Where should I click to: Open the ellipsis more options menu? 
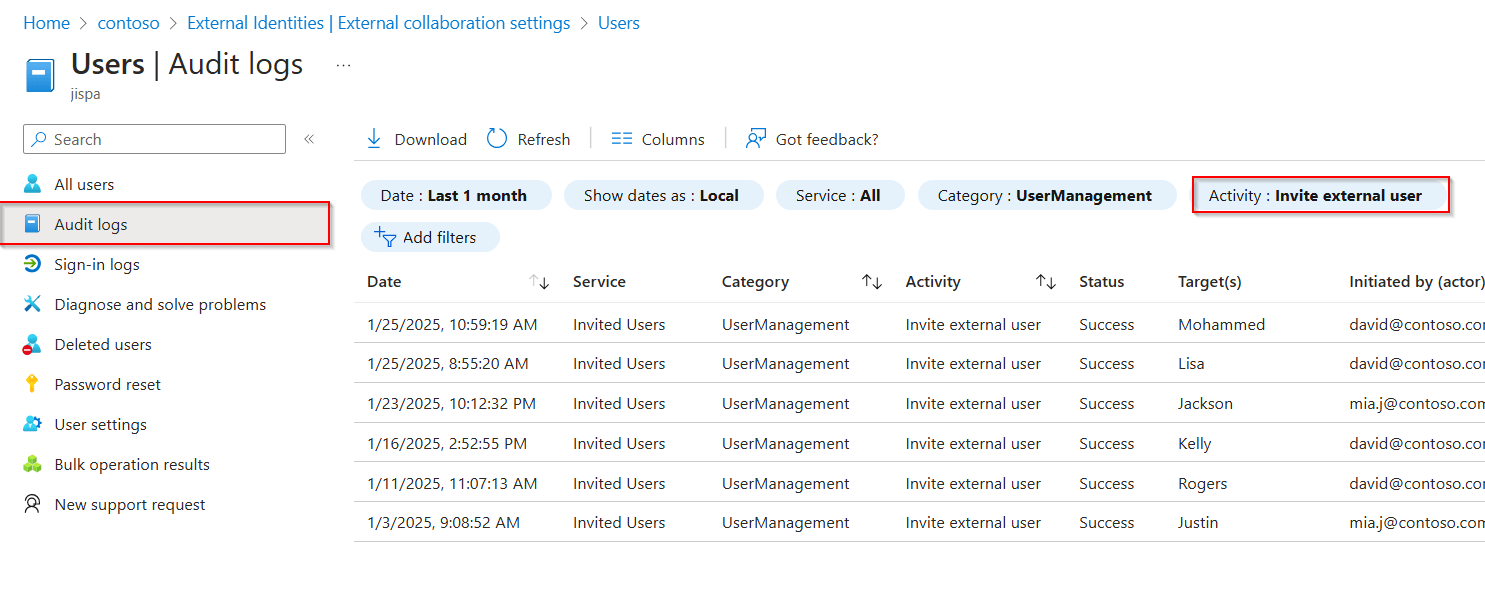(x=343, y=65)
